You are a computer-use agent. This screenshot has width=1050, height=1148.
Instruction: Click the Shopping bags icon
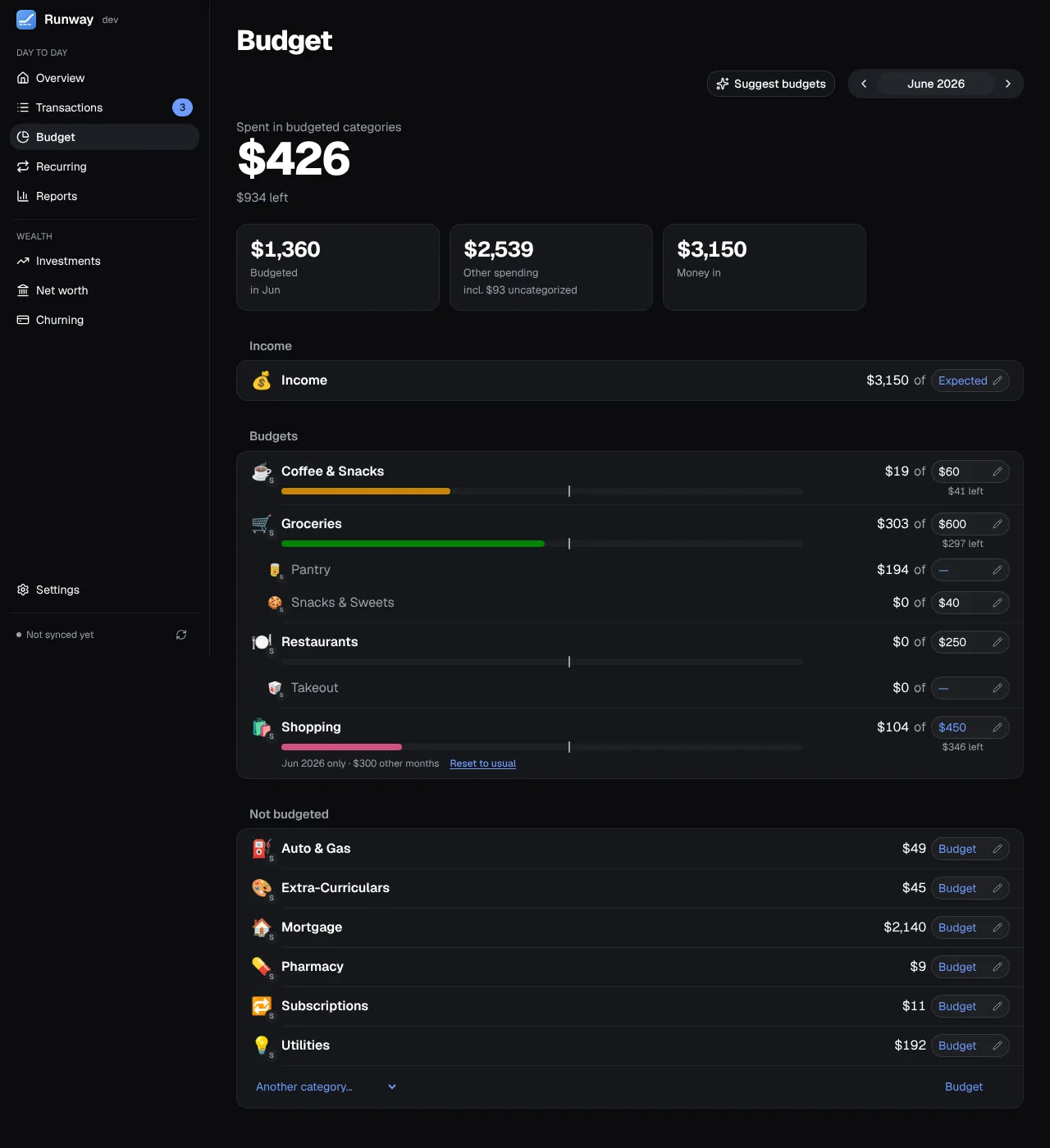click(x=262, y=727)
